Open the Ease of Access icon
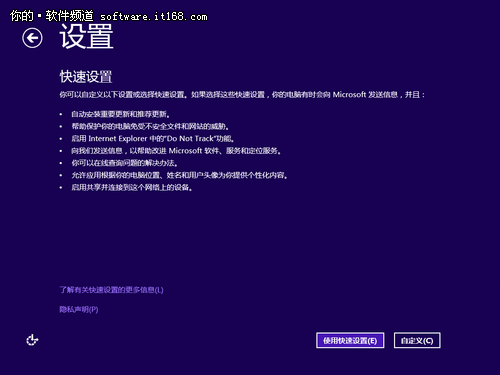The width and height of the screenshot is (500, 375). coord(32,340)
